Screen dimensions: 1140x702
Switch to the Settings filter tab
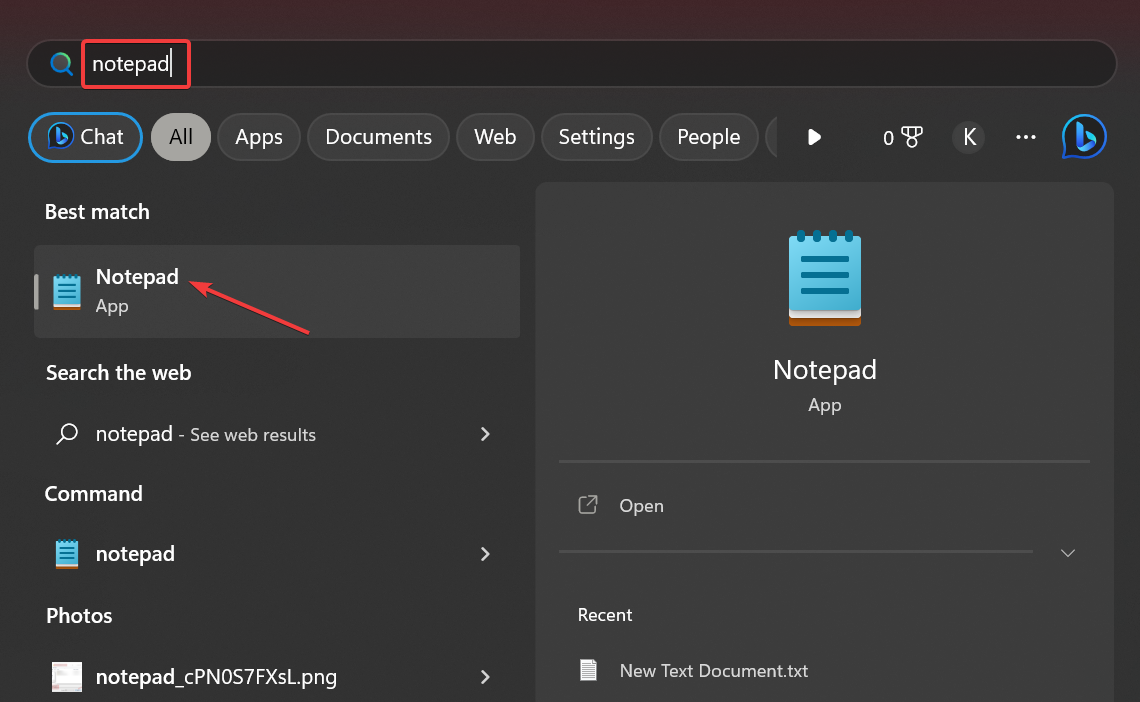click(x=596, y=137)
